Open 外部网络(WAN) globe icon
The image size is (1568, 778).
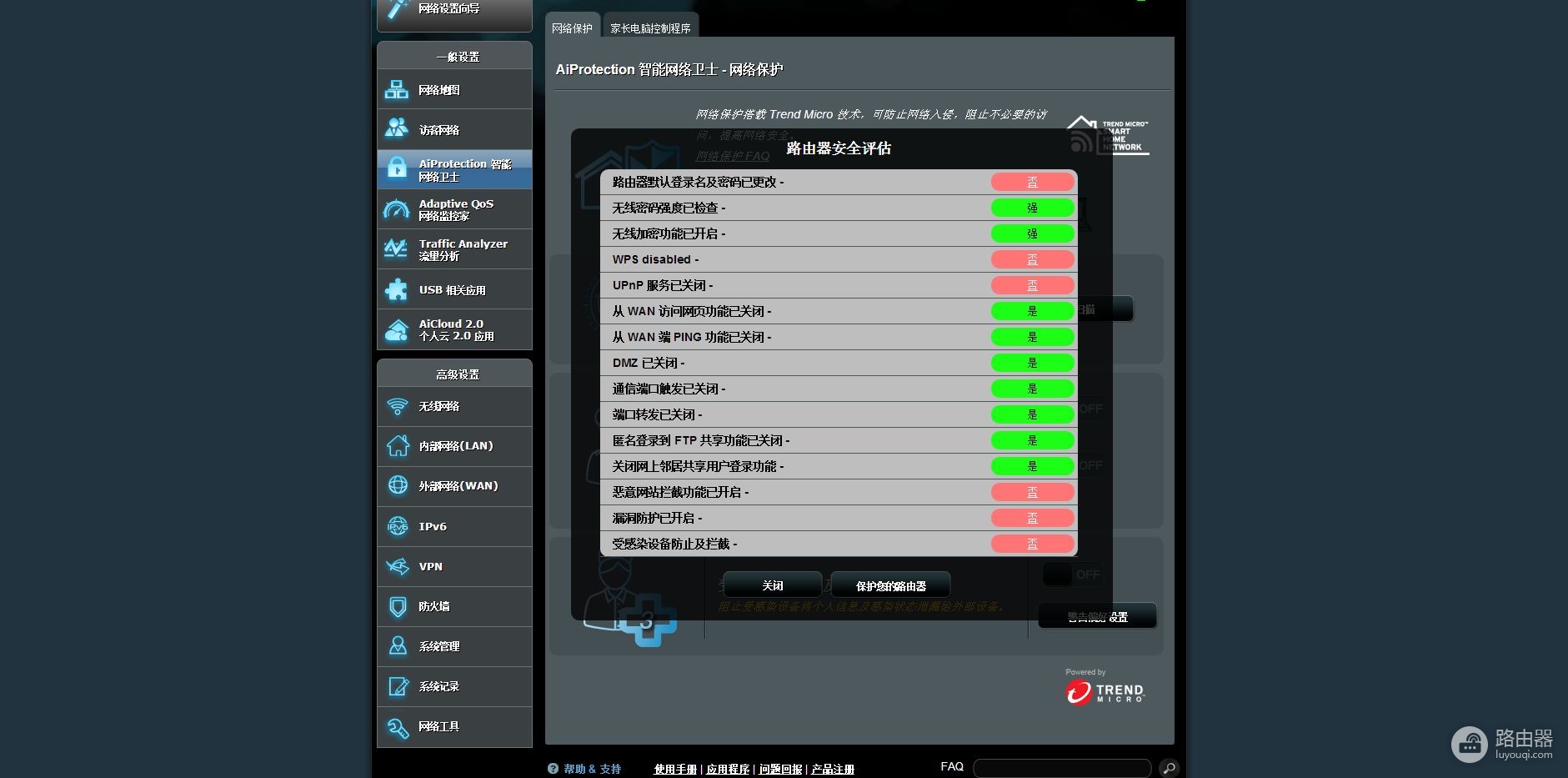pyautogui.click(x=398, y=485)
